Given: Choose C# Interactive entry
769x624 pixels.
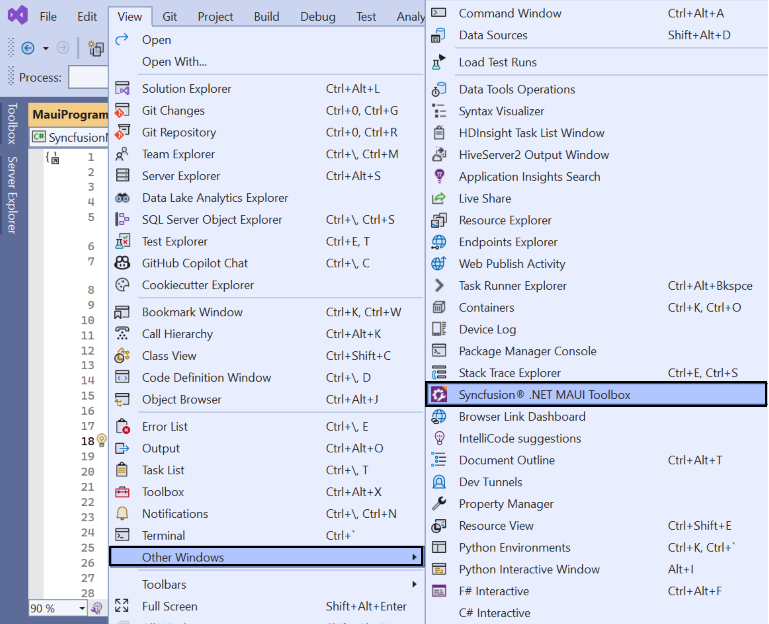Looking at the screenshot, I should pos(596,613).
